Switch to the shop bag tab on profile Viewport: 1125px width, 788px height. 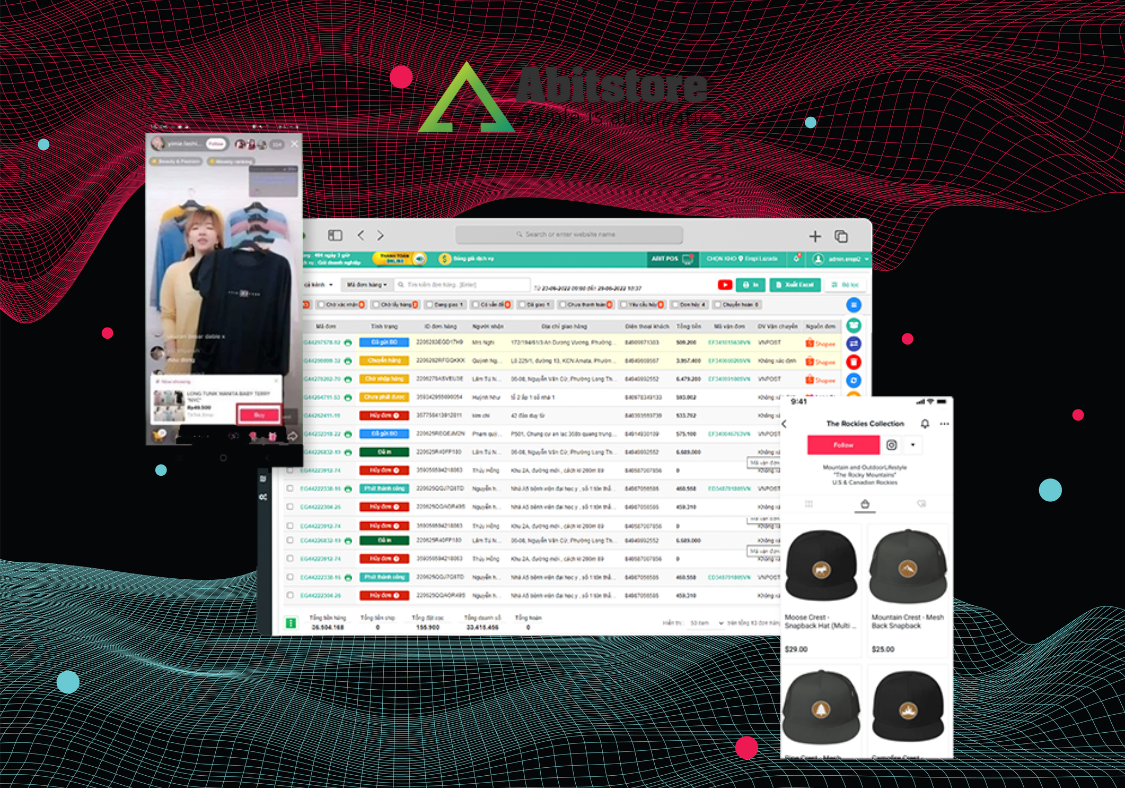click(x=865, y=504)
